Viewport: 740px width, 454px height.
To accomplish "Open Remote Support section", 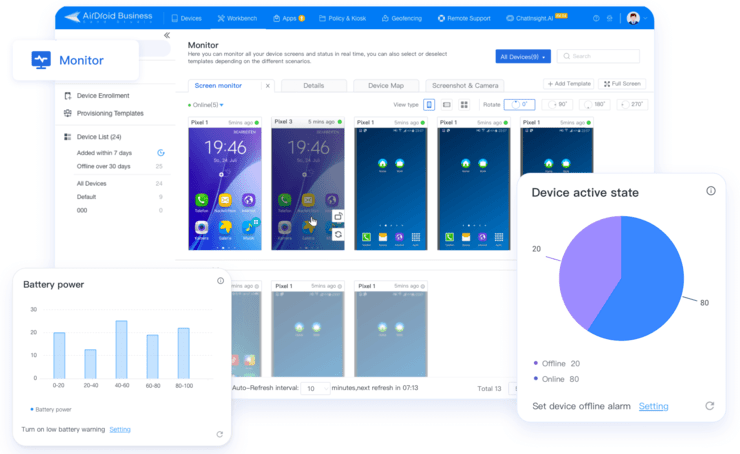I will point(464,18).
